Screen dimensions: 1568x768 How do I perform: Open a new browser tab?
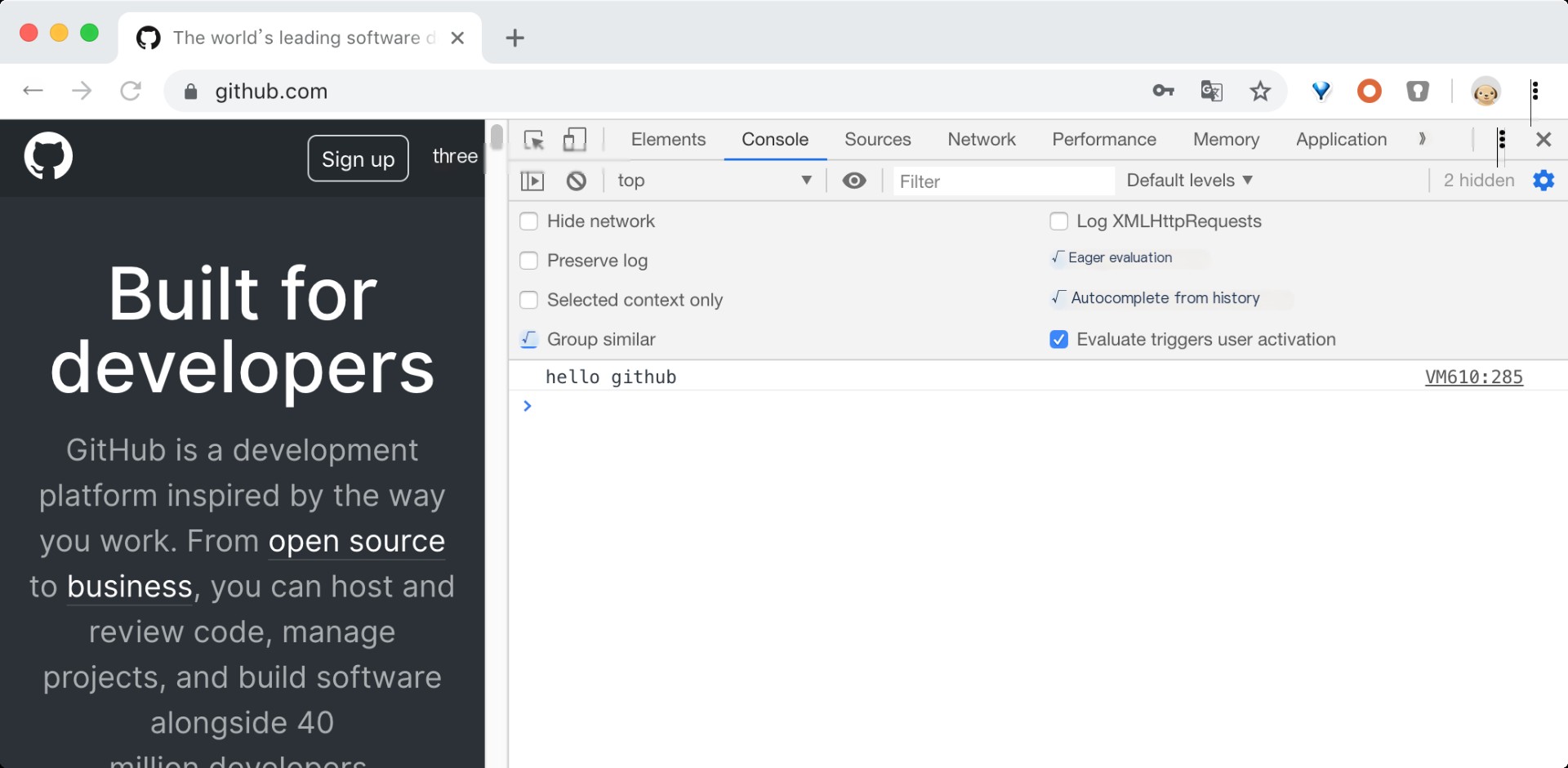pyautogui.click(x=514, y=38)
